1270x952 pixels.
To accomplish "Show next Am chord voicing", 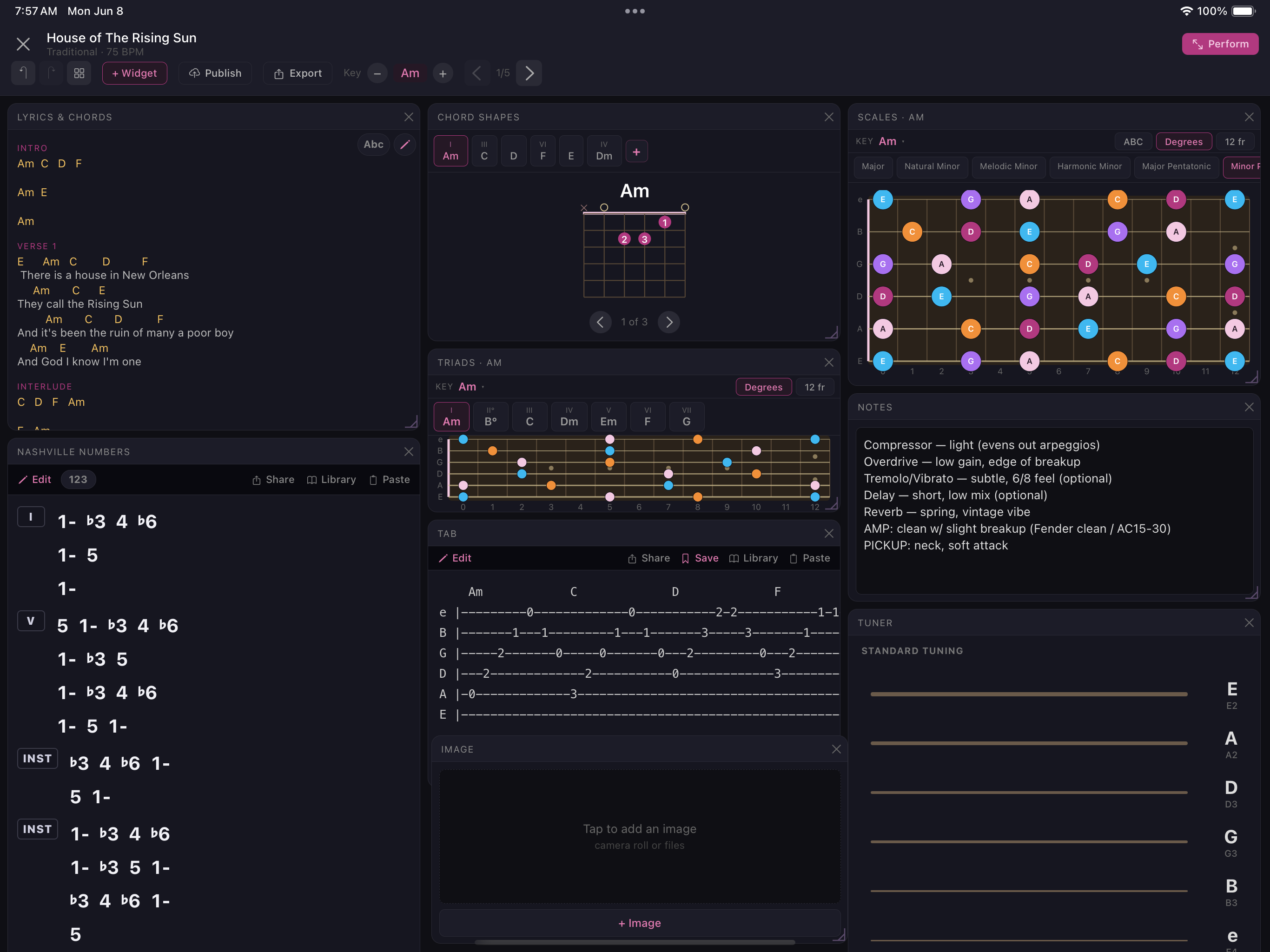I will (669, 322).
